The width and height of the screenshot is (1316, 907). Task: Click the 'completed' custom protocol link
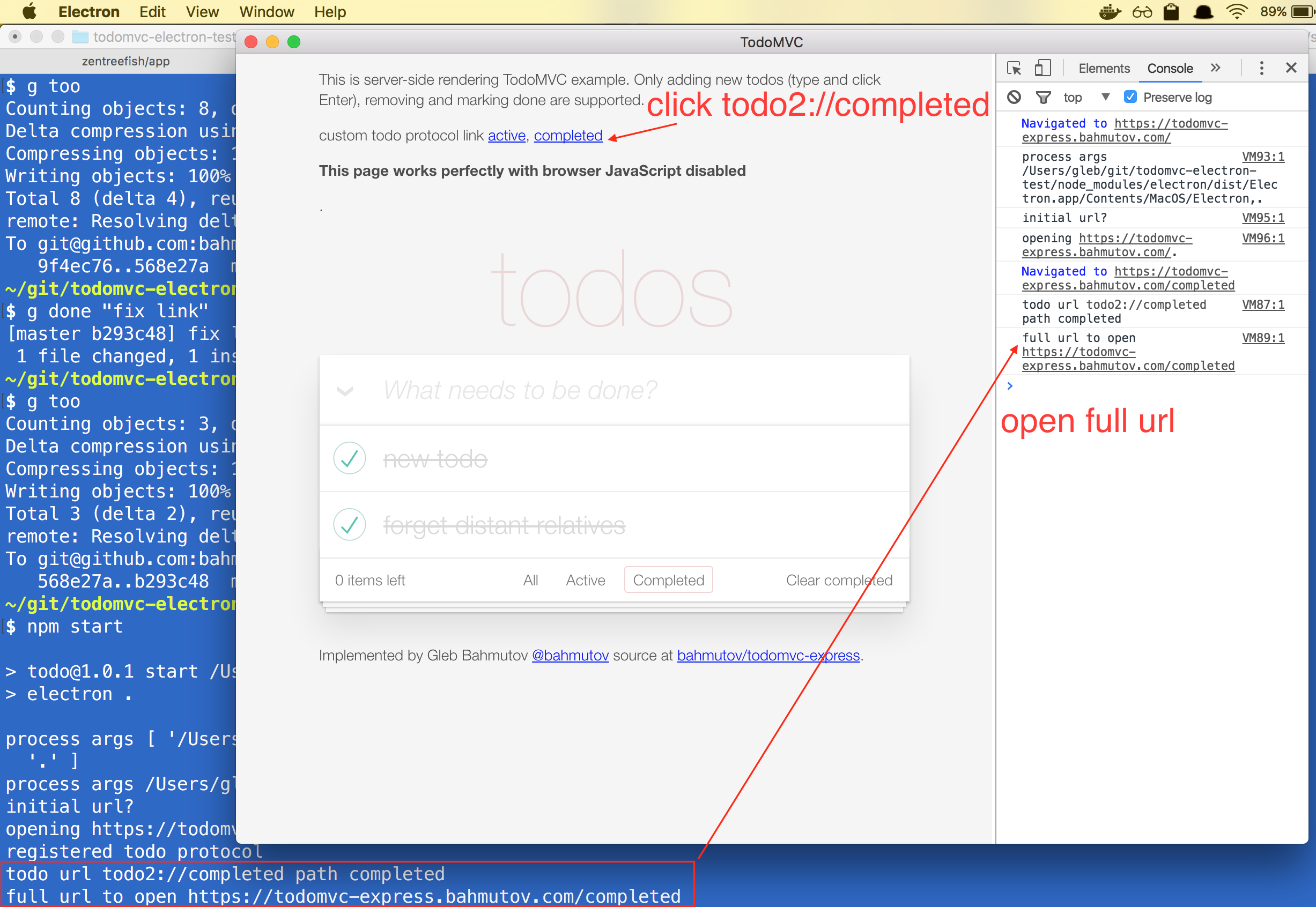tap(567, 135)
